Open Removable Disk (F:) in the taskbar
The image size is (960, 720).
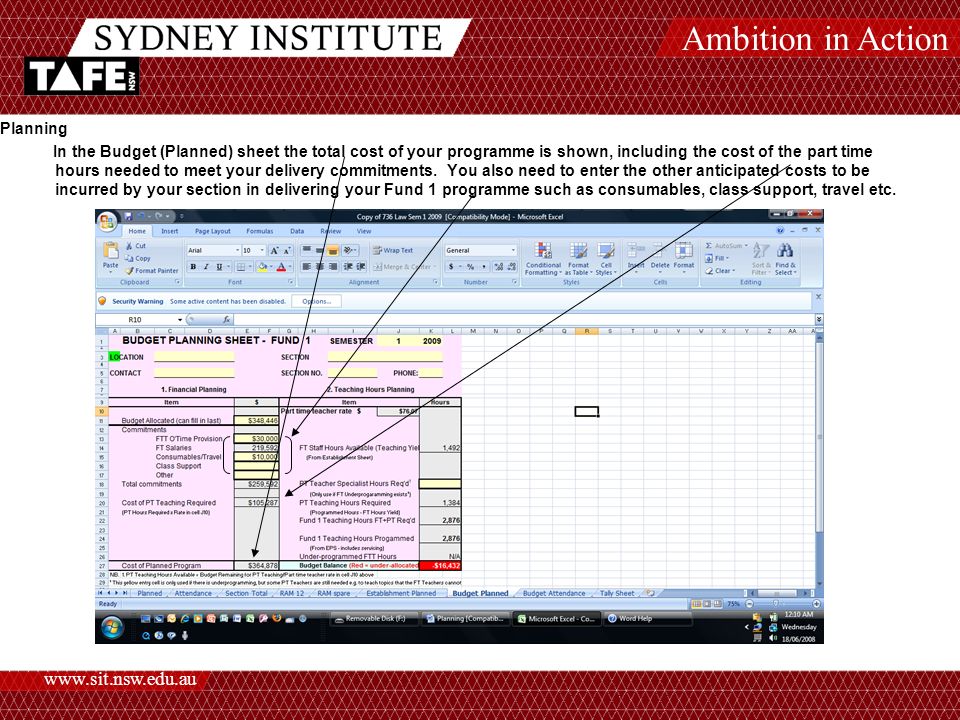point(375,619)
